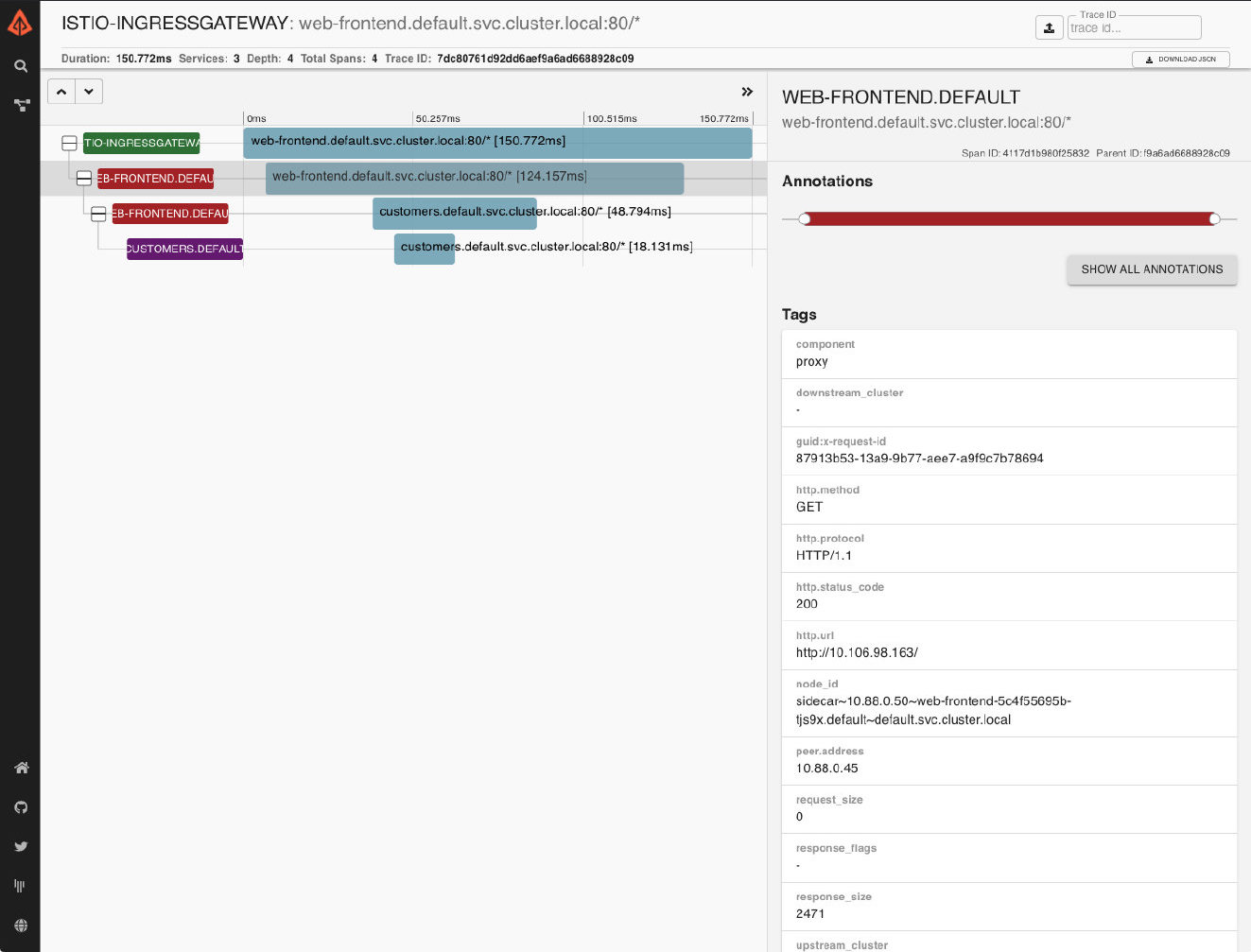Open the Twitter link in the sidebar
The width and height of the screenshot is (1251, 952).
(x=21, y=847)
